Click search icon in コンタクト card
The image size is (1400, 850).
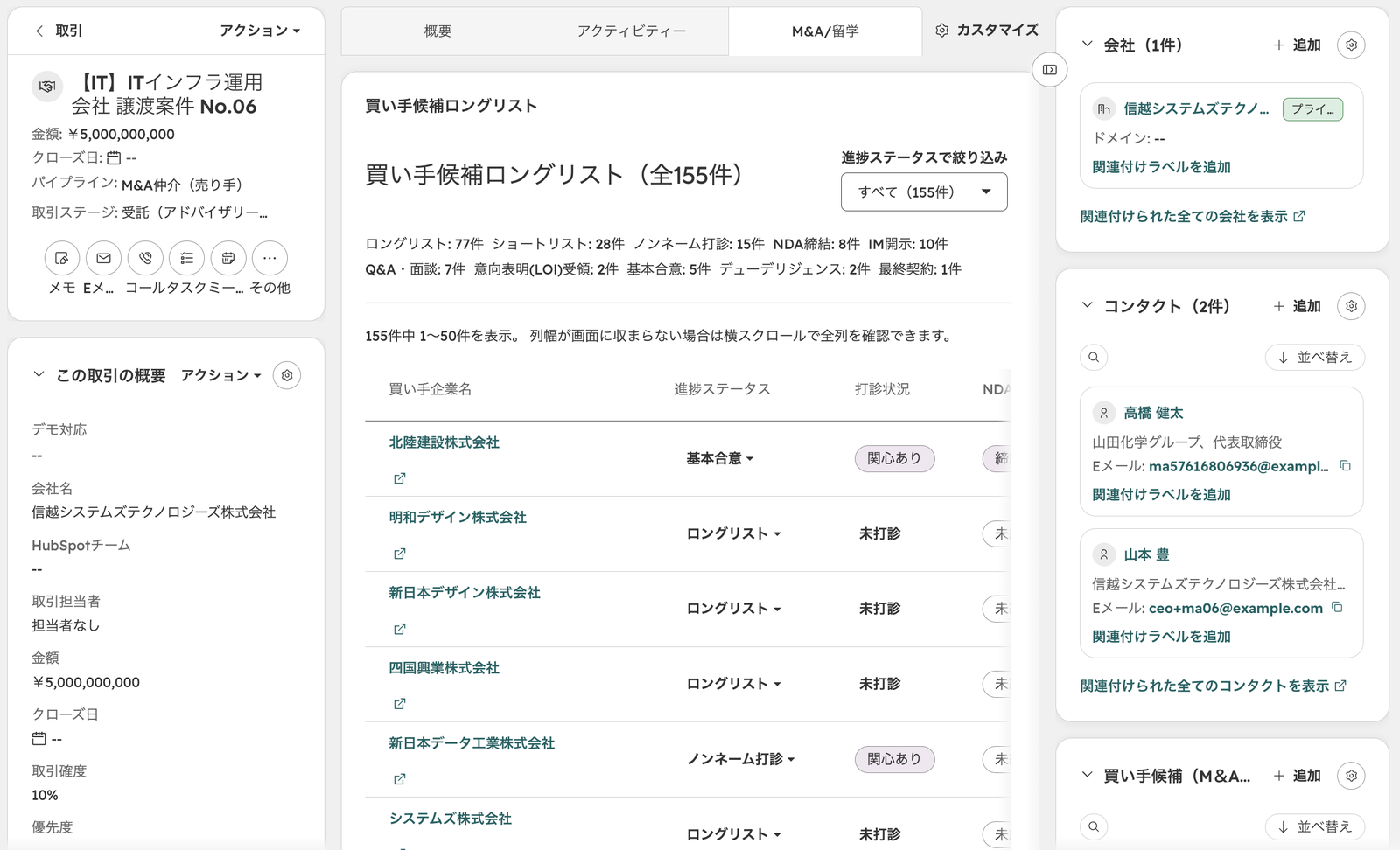[1094, 357]
